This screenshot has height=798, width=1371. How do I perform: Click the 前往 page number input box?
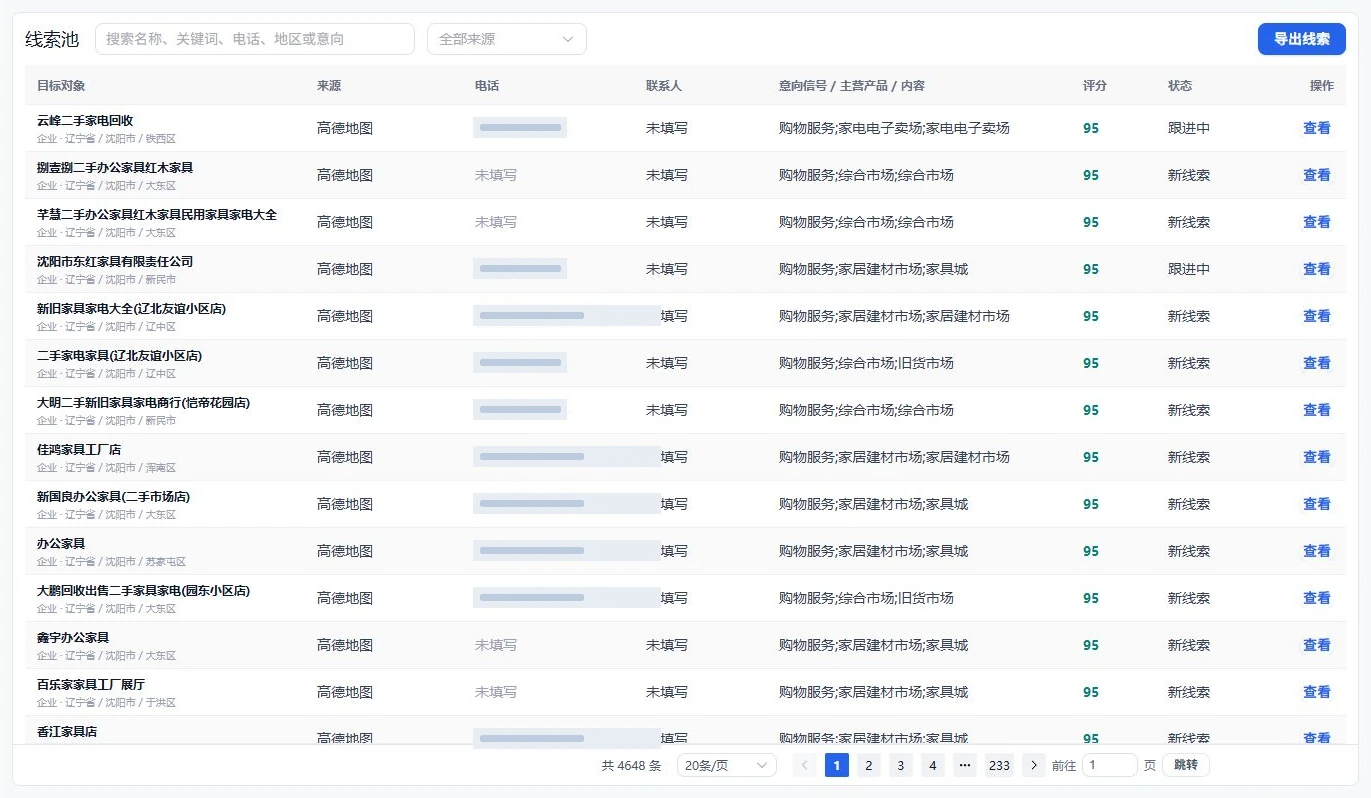click(1109, 765)
